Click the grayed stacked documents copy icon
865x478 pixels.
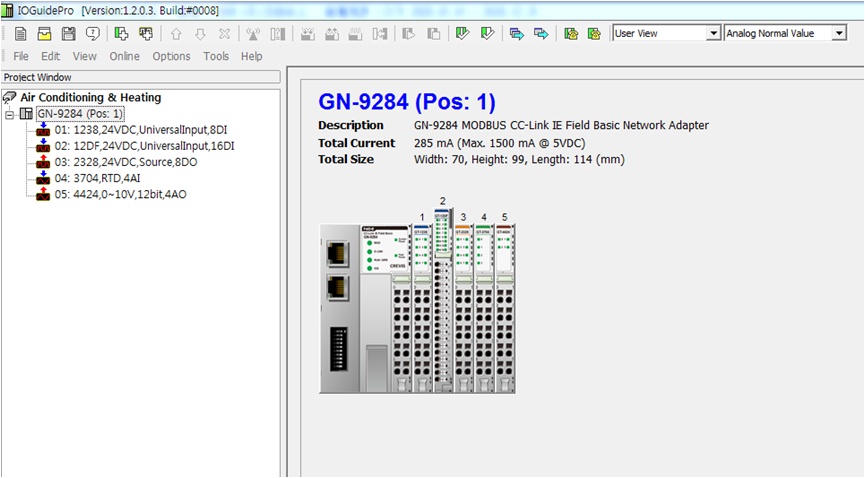pos(434,34)
